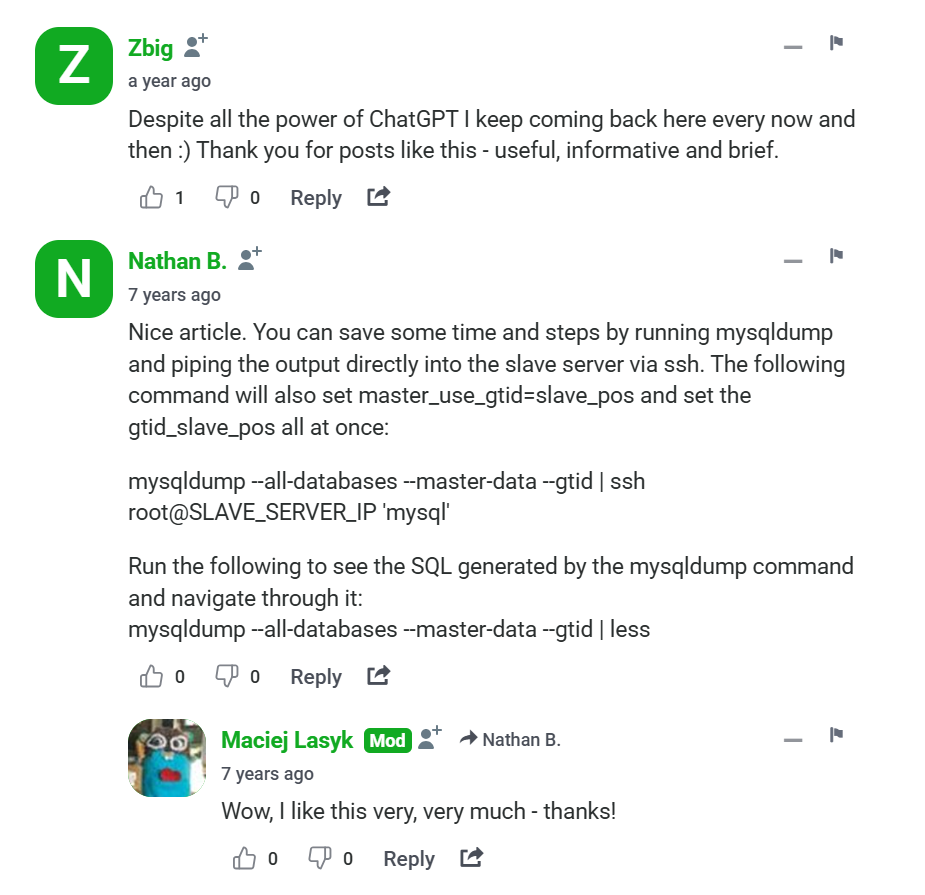Share Zbig's comment

tap(378, 198)
